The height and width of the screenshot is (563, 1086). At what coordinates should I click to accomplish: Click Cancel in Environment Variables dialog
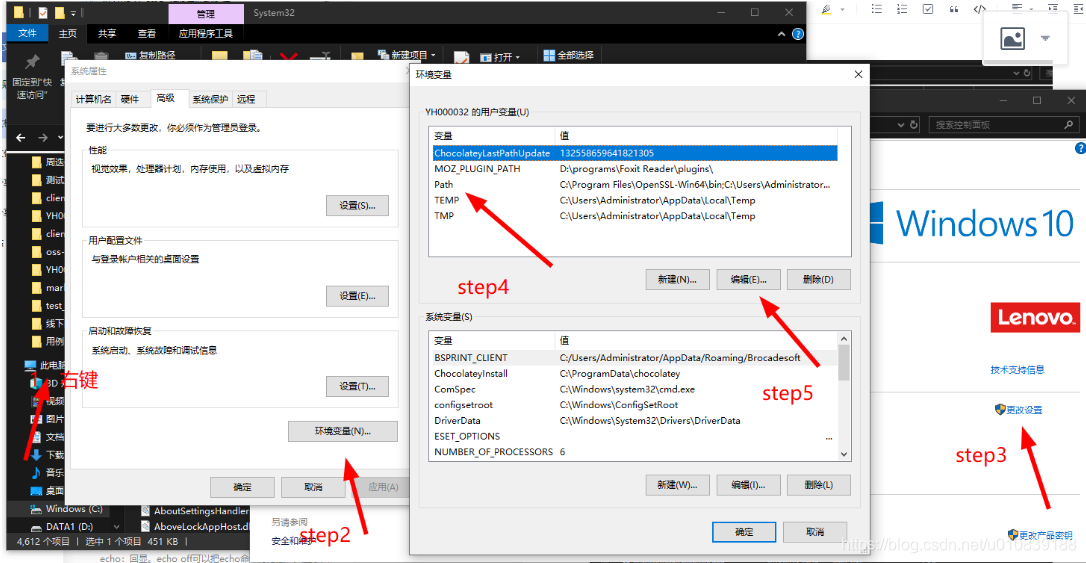point(815,532)
